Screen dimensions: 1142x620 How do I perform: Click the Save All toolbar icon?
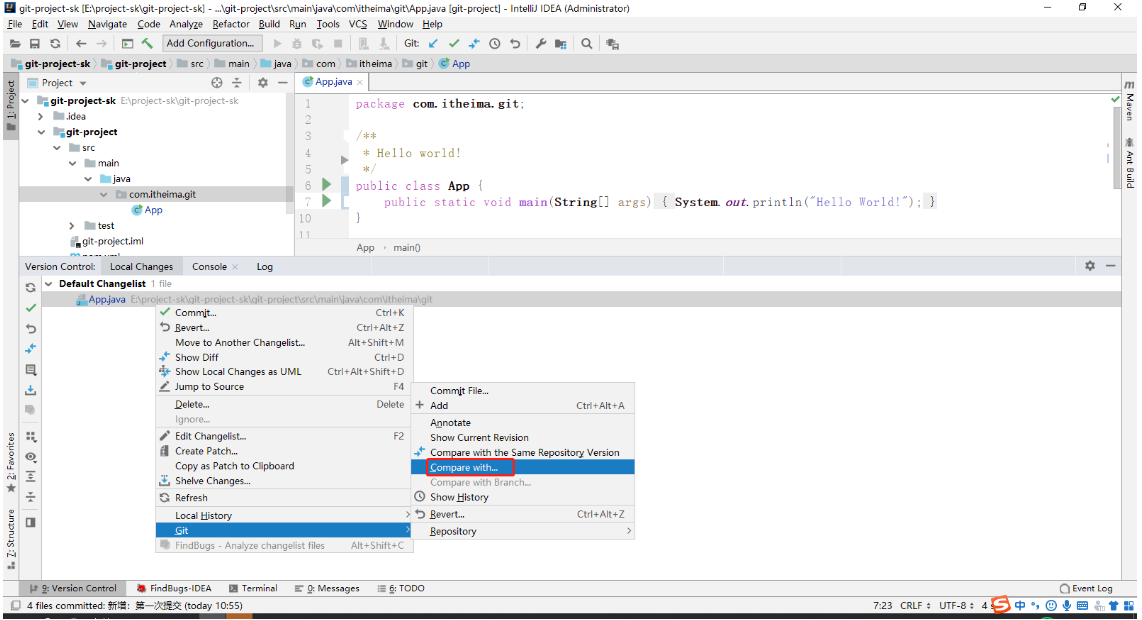[34, 44]
